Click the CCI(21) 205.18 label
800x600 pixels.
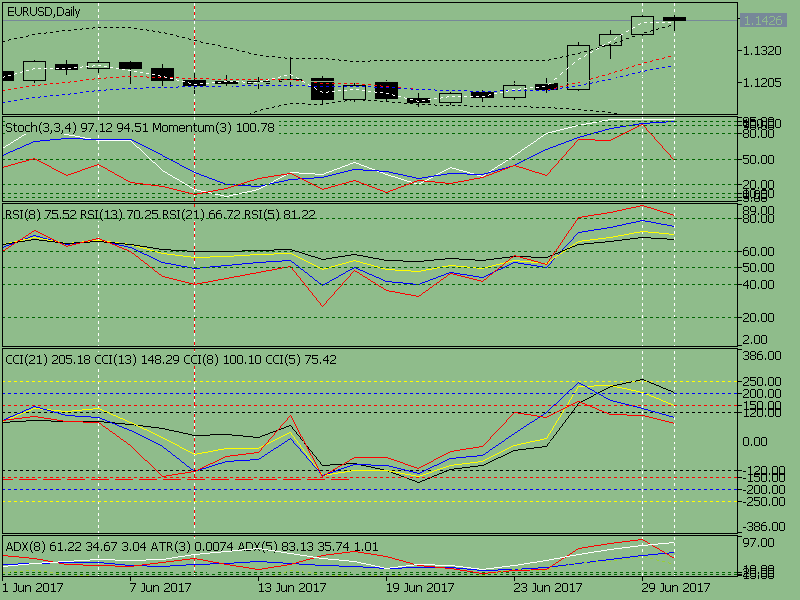48,360
